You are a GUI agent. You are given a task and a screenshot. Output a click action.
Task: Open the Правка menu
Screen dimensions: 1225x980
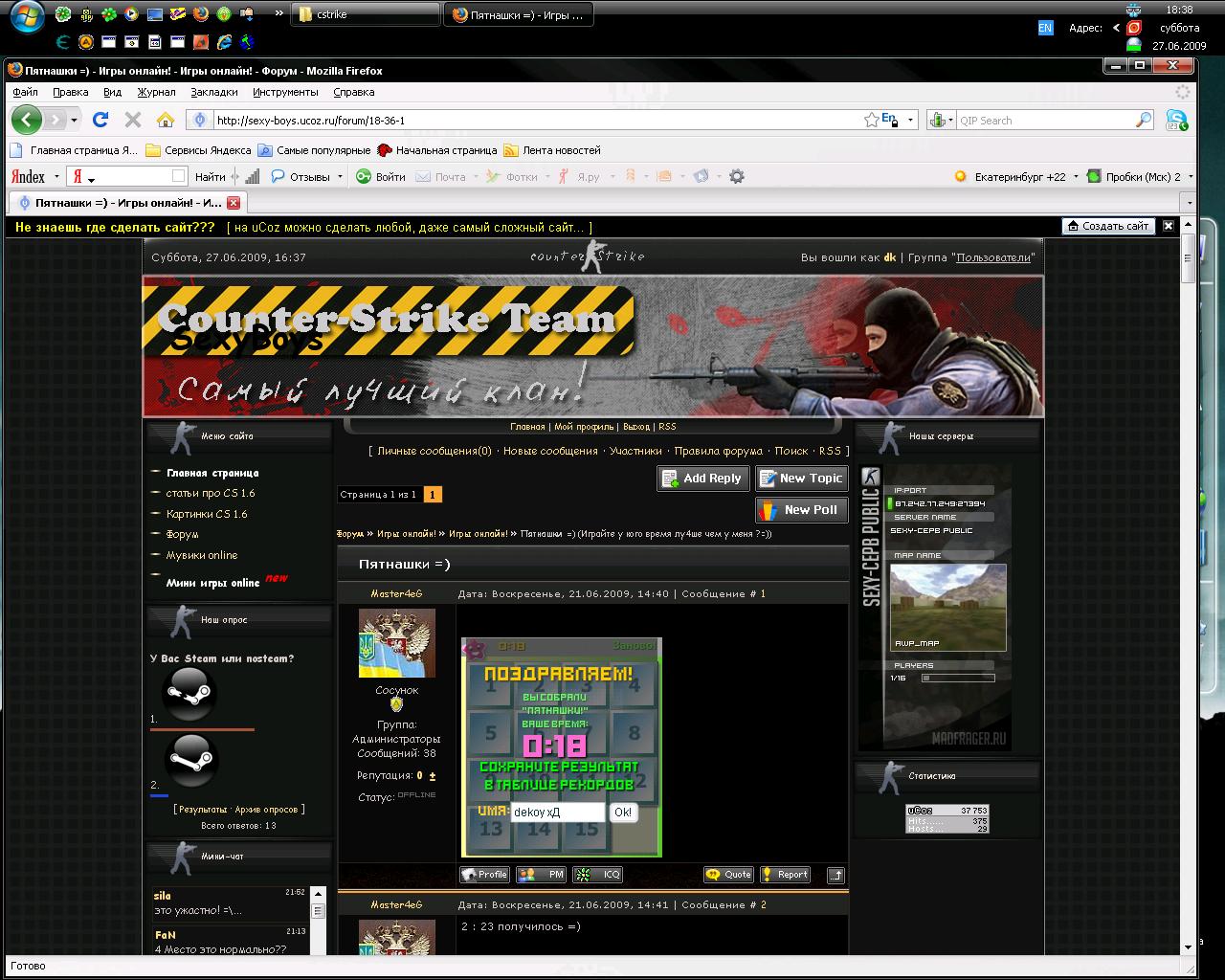71,92
